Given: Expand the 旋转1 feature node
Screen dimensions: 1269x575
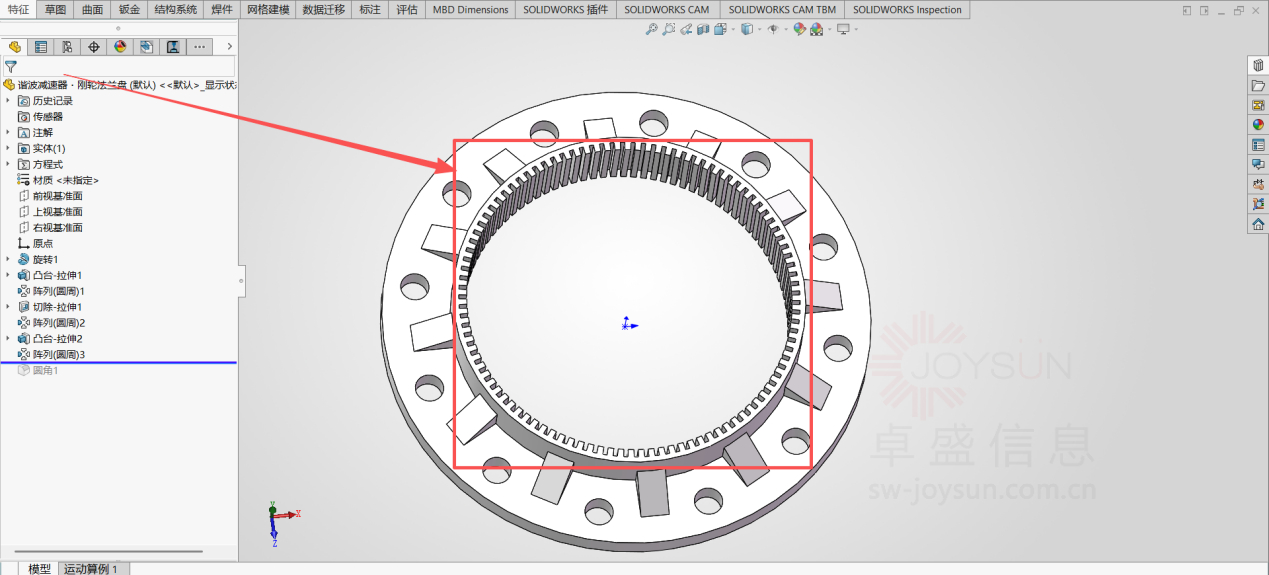Looking at the screenshot, I should 8,259.
